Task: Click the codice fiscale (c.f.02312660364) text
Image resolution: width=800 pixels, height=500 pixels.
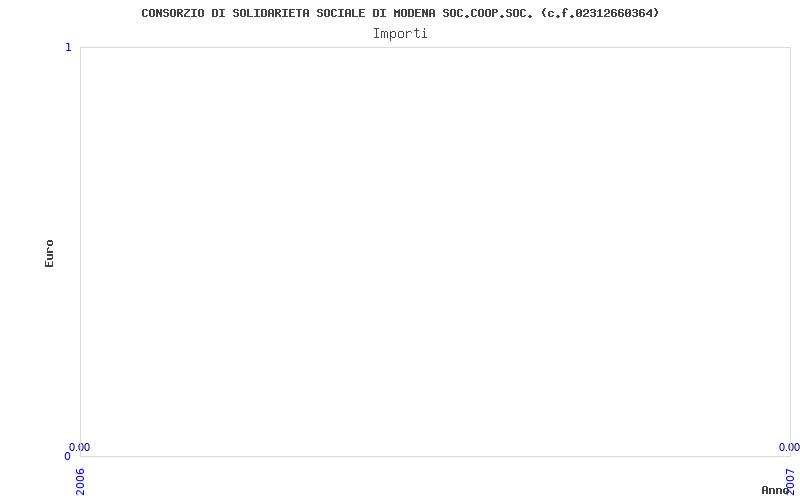Action: 601,13
